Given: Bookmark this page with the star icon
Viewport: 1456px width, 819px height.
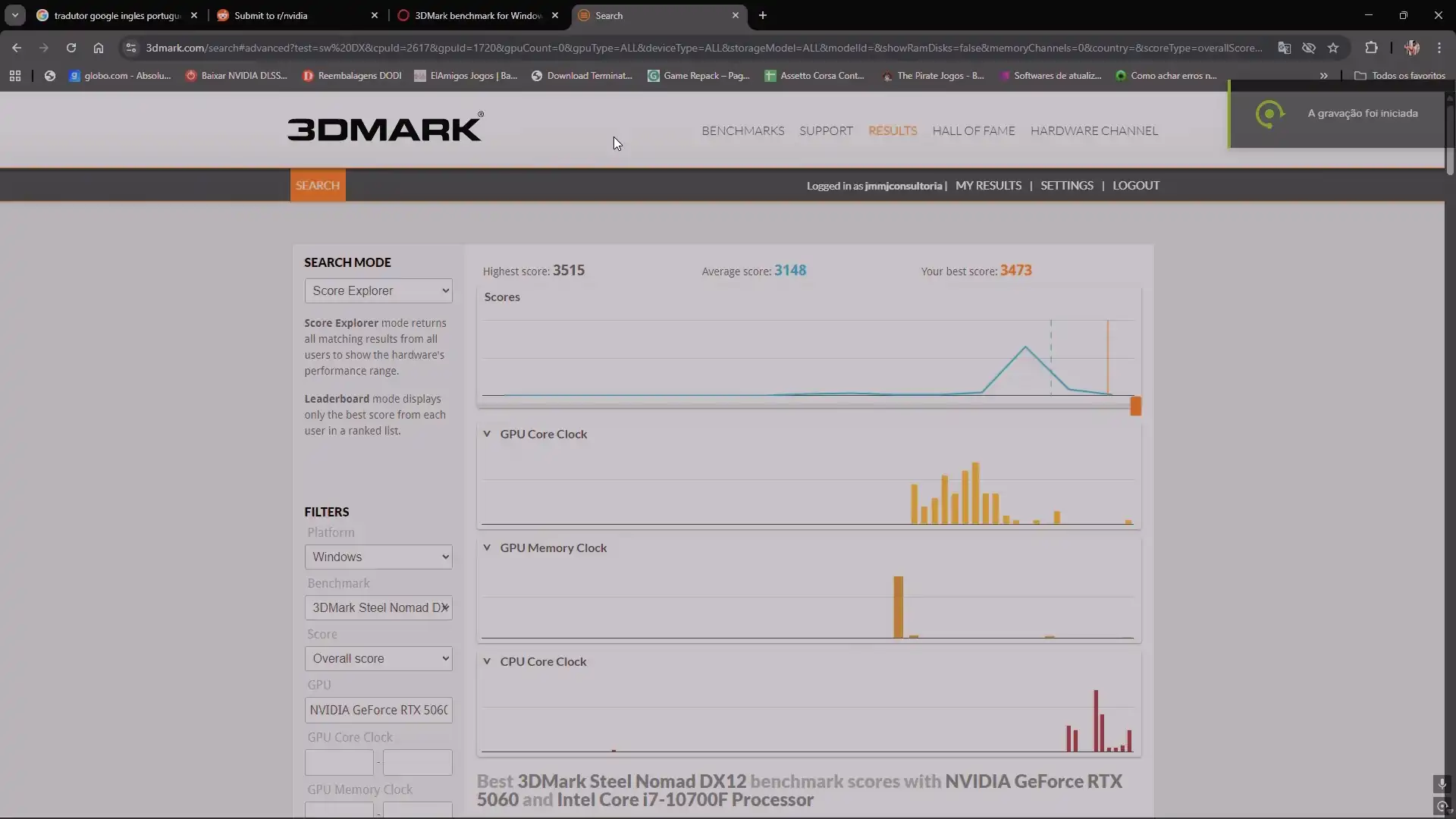Looking at the screenshot, I should tap(1333, 48).
